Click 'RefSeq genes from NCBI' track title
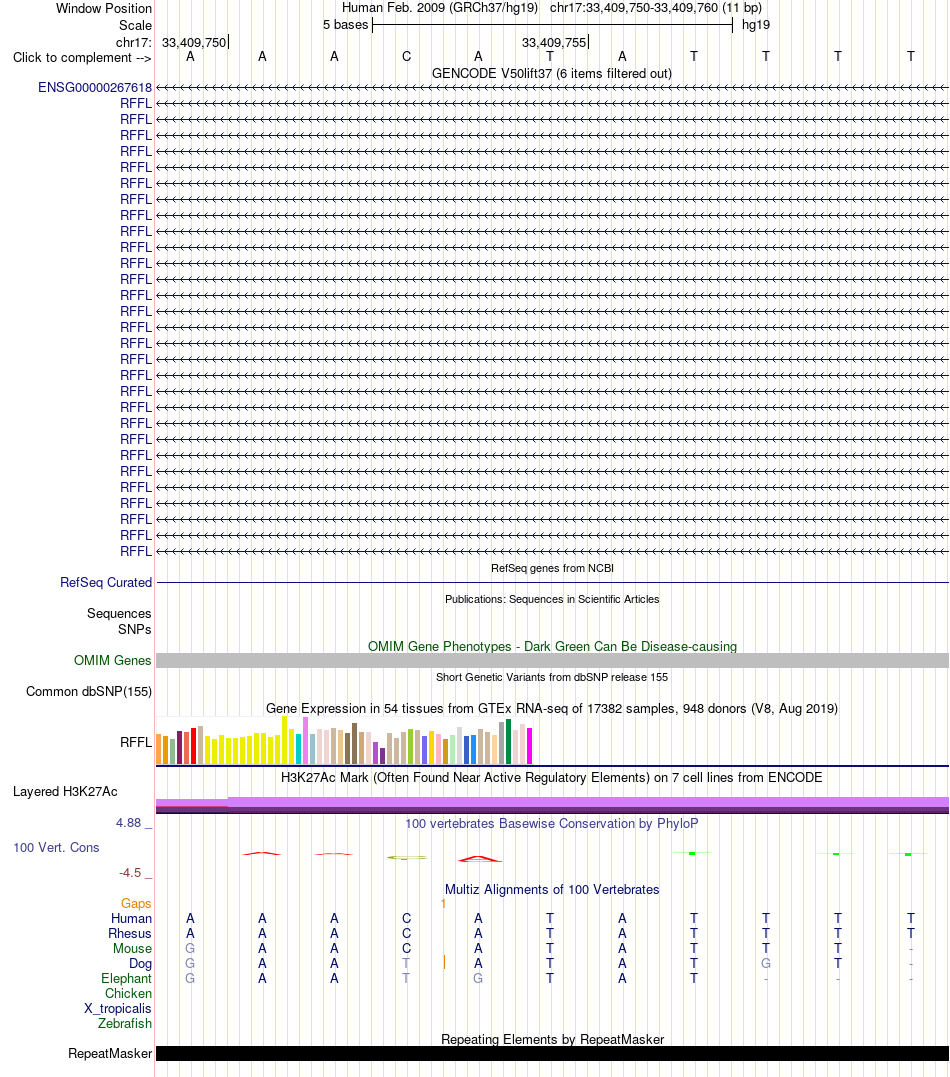950x1077 pixels. pos(552,568)
